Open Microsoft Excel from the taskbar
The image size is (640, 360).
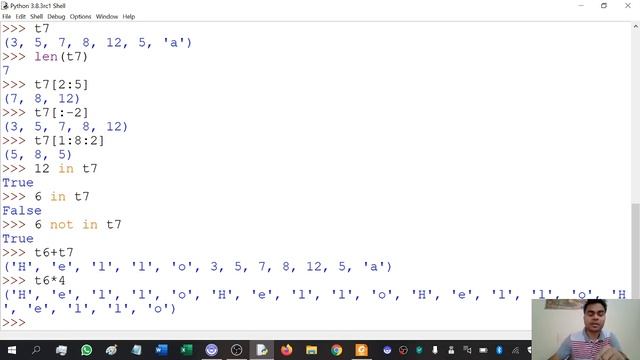click(187, 350)
